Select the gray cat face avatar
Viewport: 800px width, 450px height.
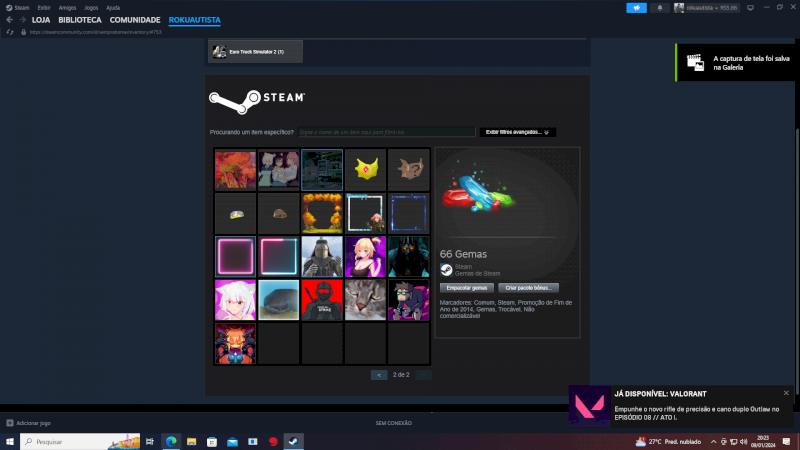click(x=365, y=300)
